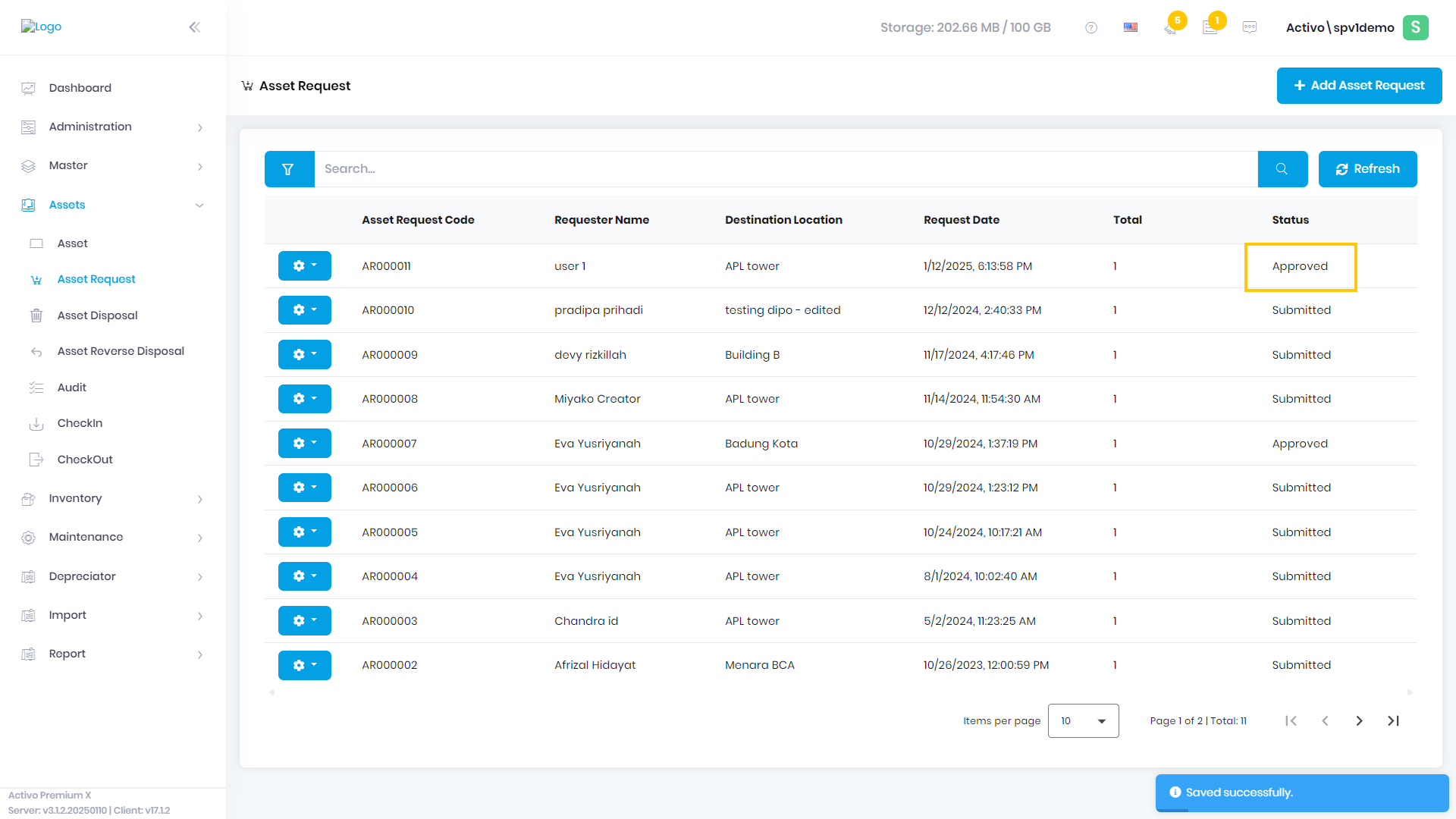Open the CheckOut menu item
Image resolution: width=1456 pixels, height=819 pixels.
tap(85, 460)
